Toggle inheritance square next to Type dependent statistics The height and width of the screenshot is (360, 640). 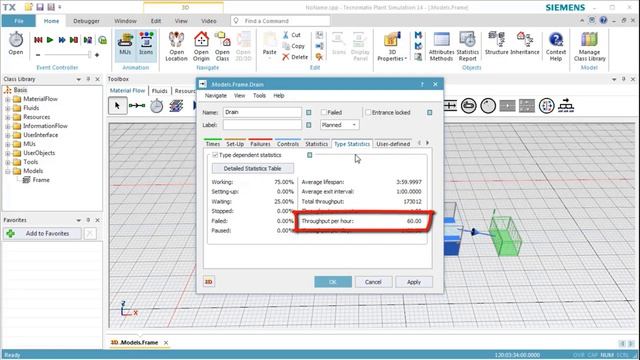coord(309,155)
